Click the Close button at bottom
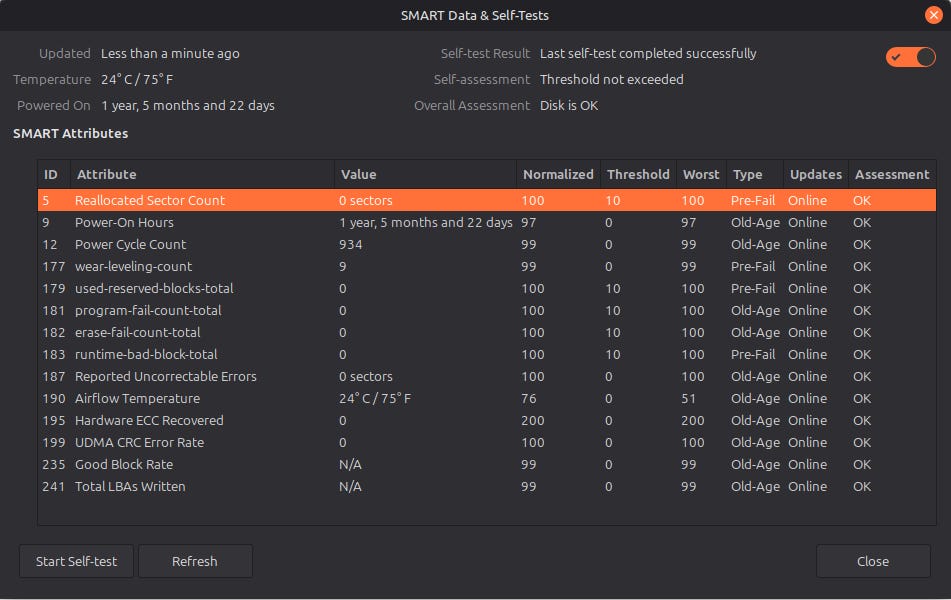Viewport: 951px width, 600px height. tap(872, 561)
